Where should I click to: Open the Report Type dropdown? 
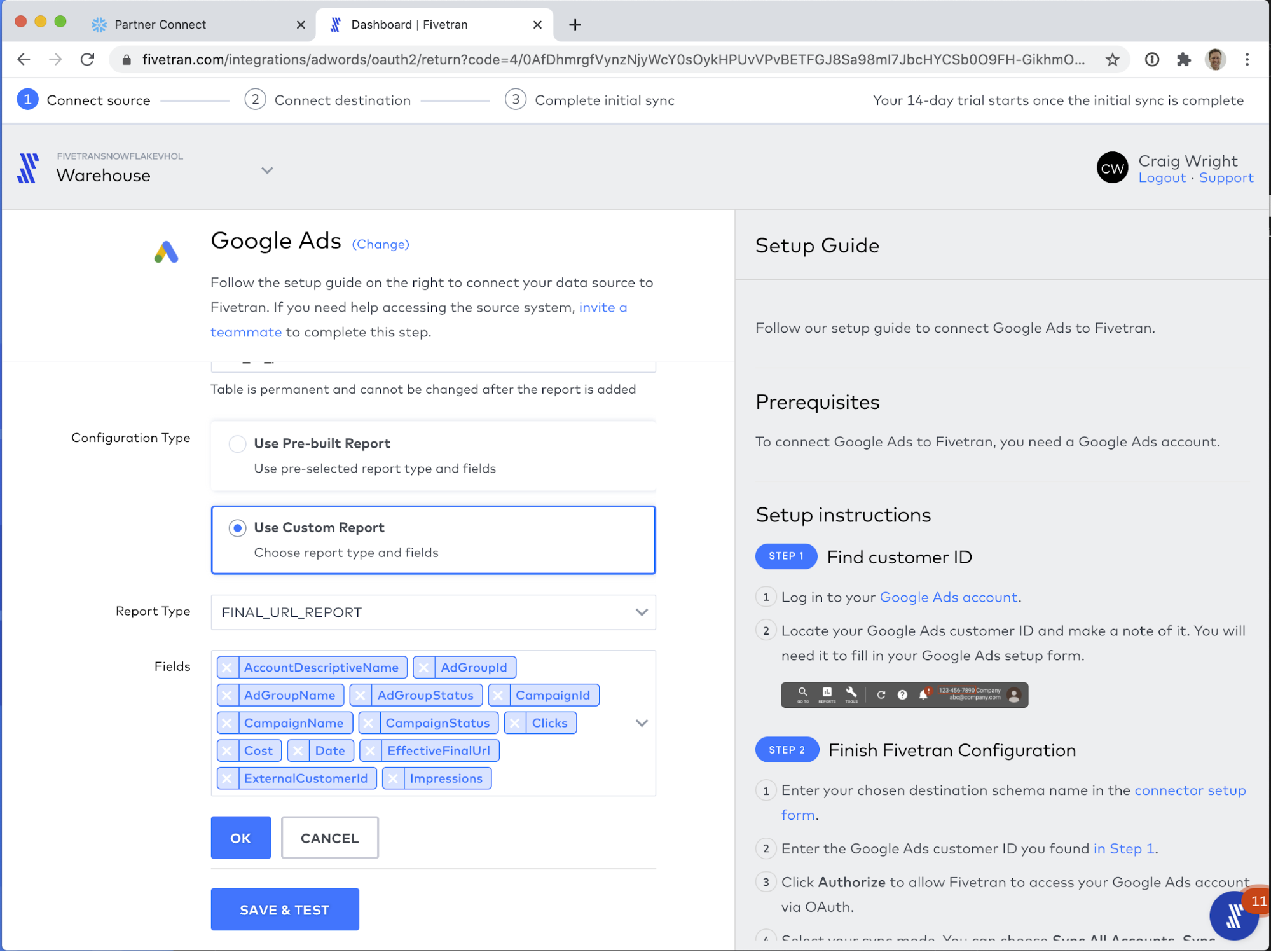pyautogui.click(x=433, y=612)
